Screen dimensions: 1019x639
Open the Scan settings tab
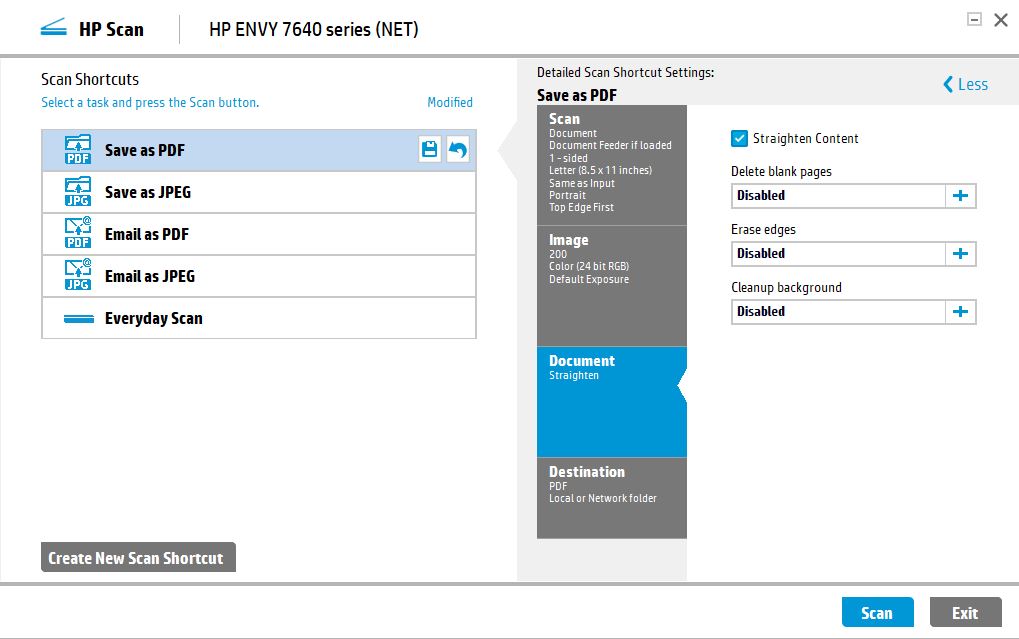[612, 165]
